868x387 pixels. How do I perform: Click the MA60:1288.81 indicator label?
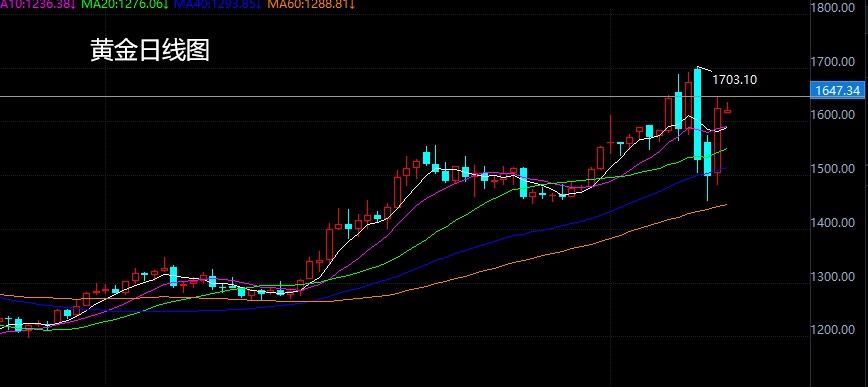pos(311,4)
